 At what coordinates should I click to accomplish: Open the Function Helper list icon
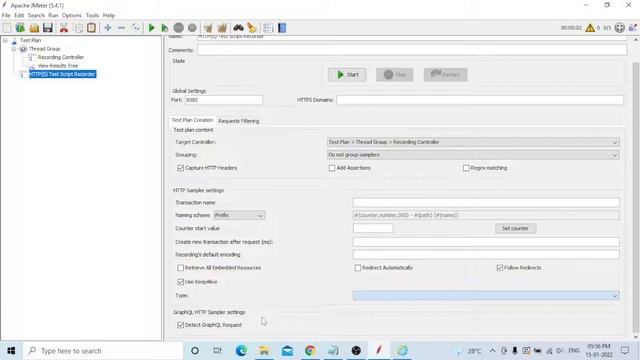coord(268,28)
